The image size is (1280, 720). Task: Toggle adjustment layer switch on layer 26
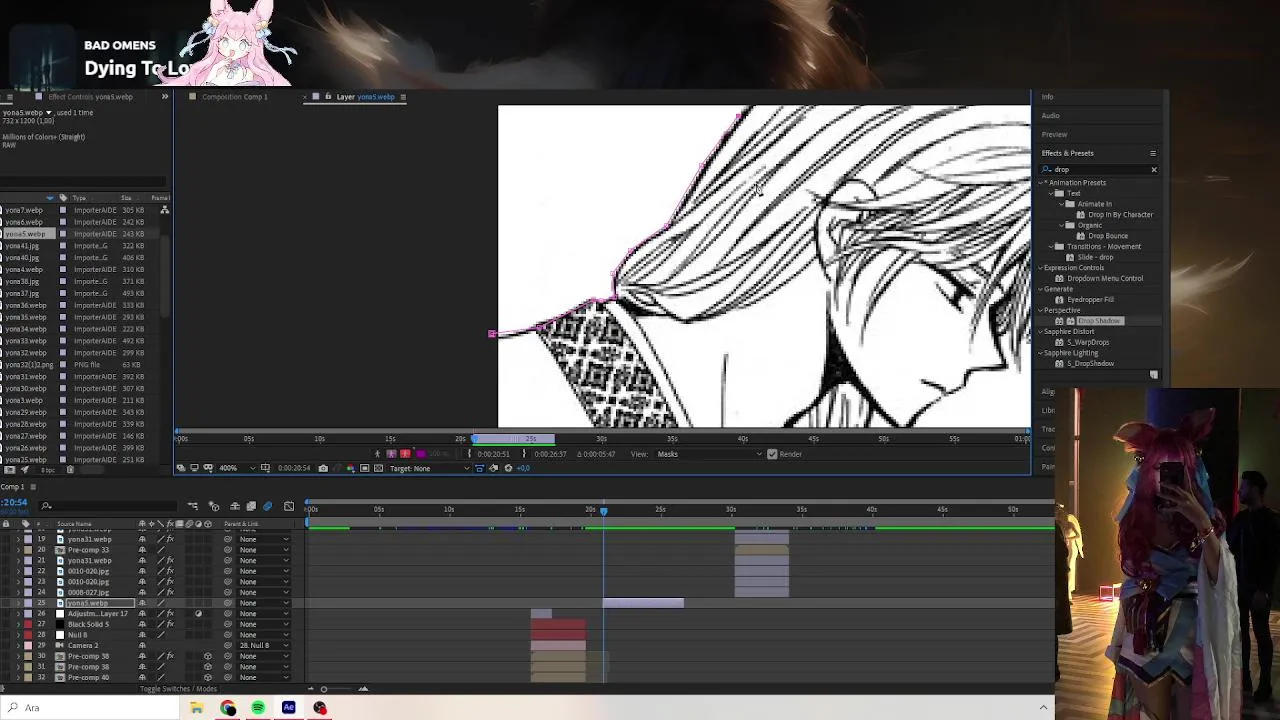click(x=198, y=613)
